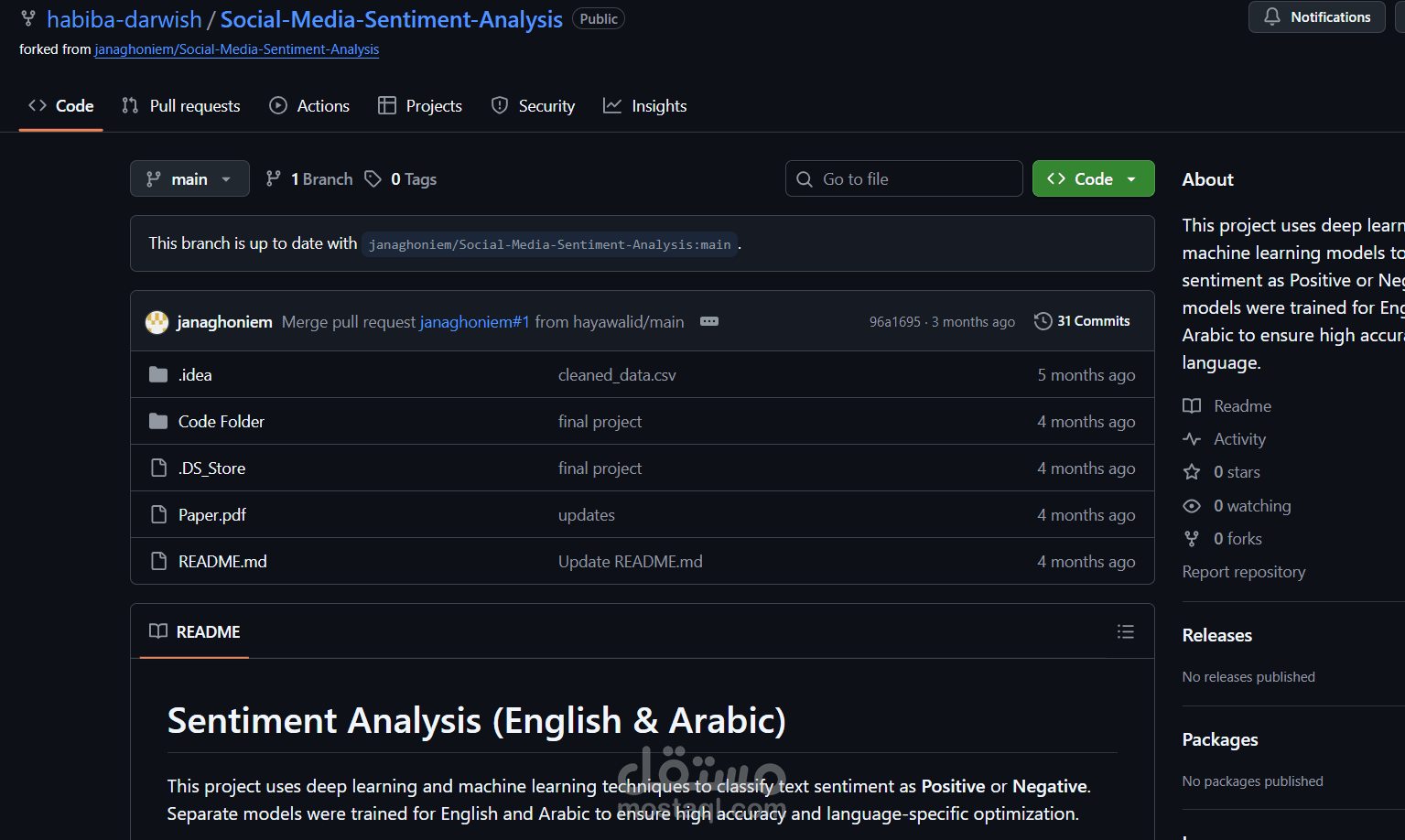Open the .DS_Store file
Image resolution: width=1405 pixels, height=840 pixels.
(x=212, y=468)
